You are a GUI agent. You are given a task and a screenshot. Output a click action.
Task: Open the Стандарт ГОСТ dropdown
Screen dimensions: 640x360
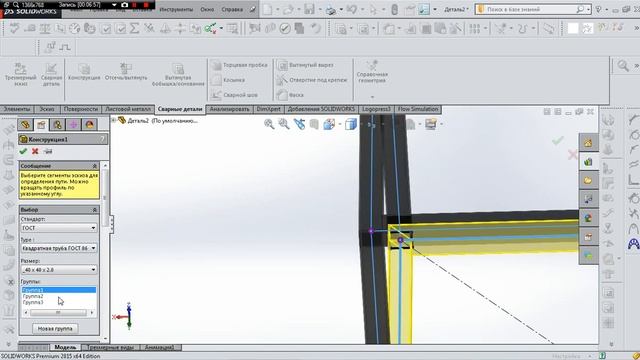(59, 228)
